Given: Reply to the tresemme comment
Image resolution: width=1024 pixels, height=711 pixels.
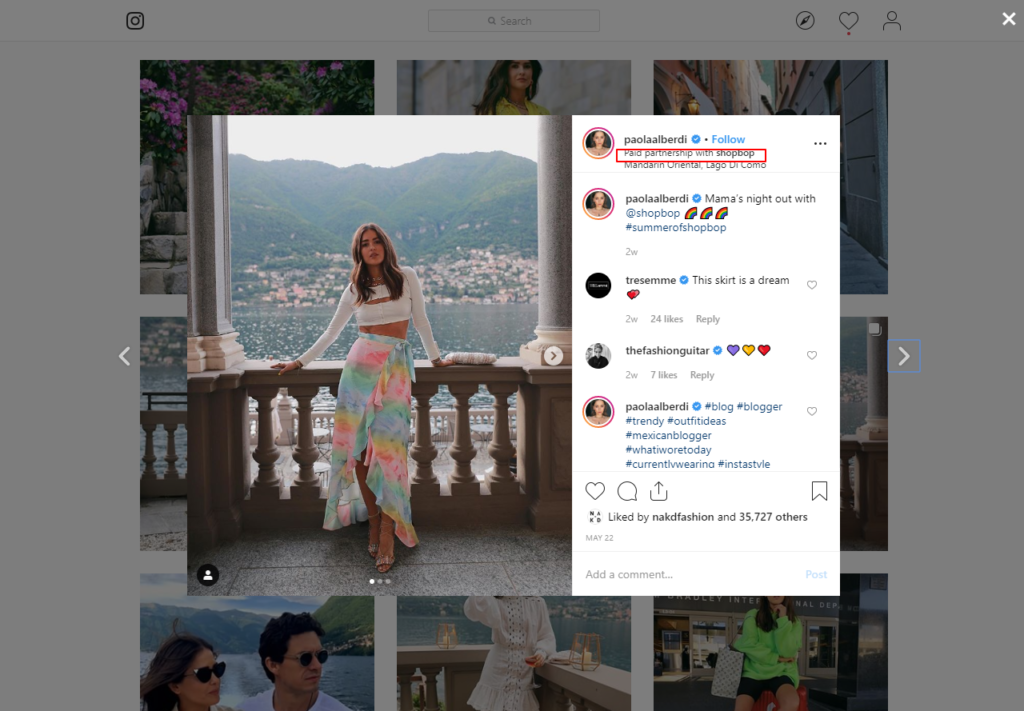Looking at the screenshot, I should pyautogui.click(x=707, y=319).
